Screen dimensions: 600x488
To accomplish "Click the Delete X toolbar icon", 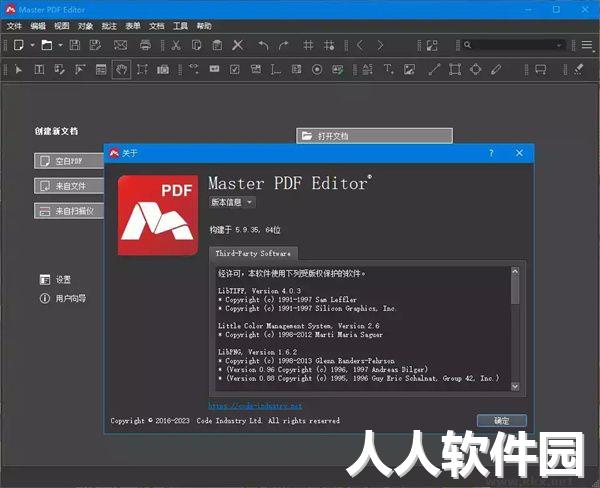I will [x=238, y=45].
